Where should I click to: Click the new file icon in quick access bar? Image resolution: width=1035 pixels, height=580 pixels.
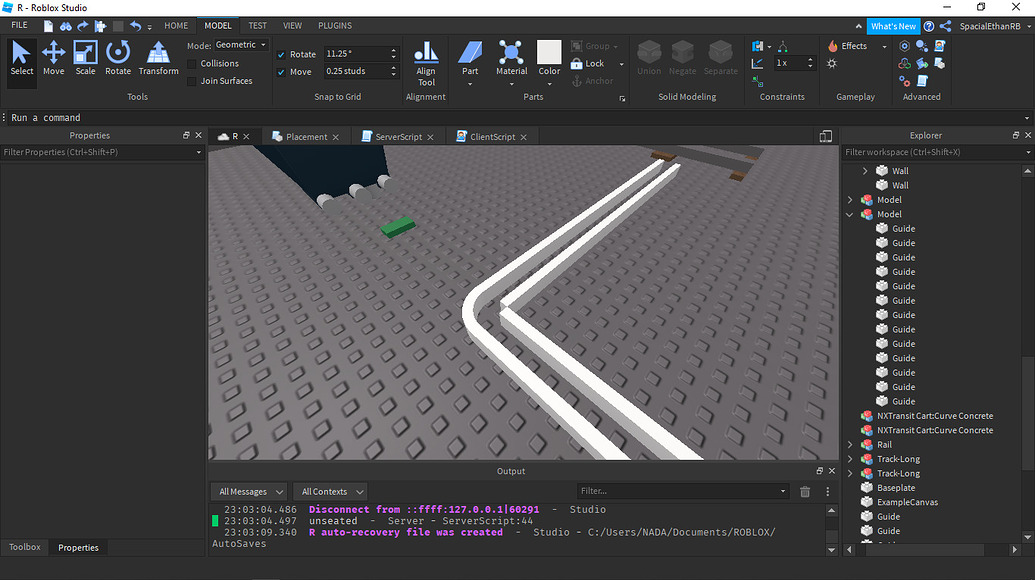click(48, 26)
